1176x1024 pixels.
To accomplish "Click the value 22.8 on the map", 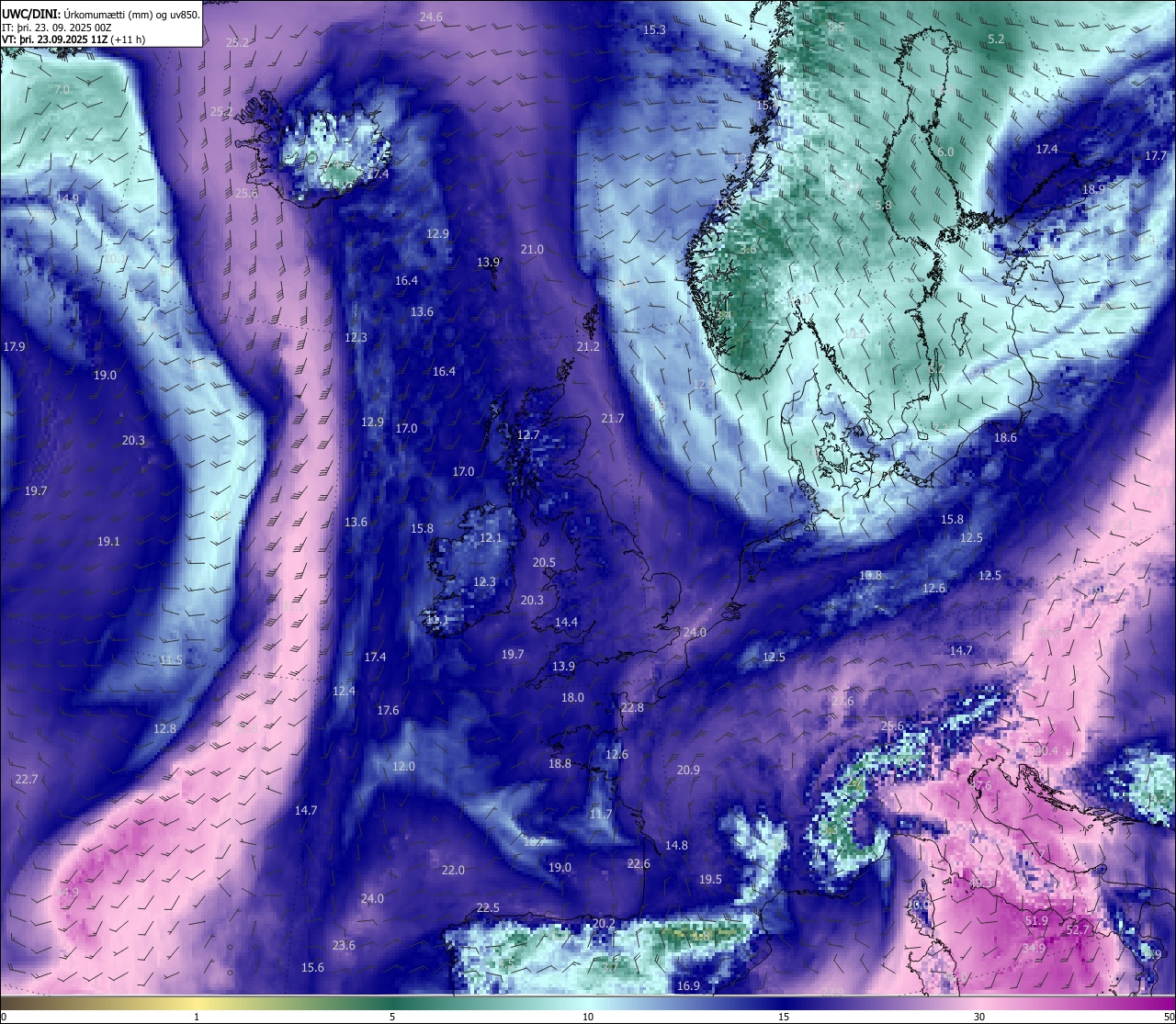I will coord(632,708).
